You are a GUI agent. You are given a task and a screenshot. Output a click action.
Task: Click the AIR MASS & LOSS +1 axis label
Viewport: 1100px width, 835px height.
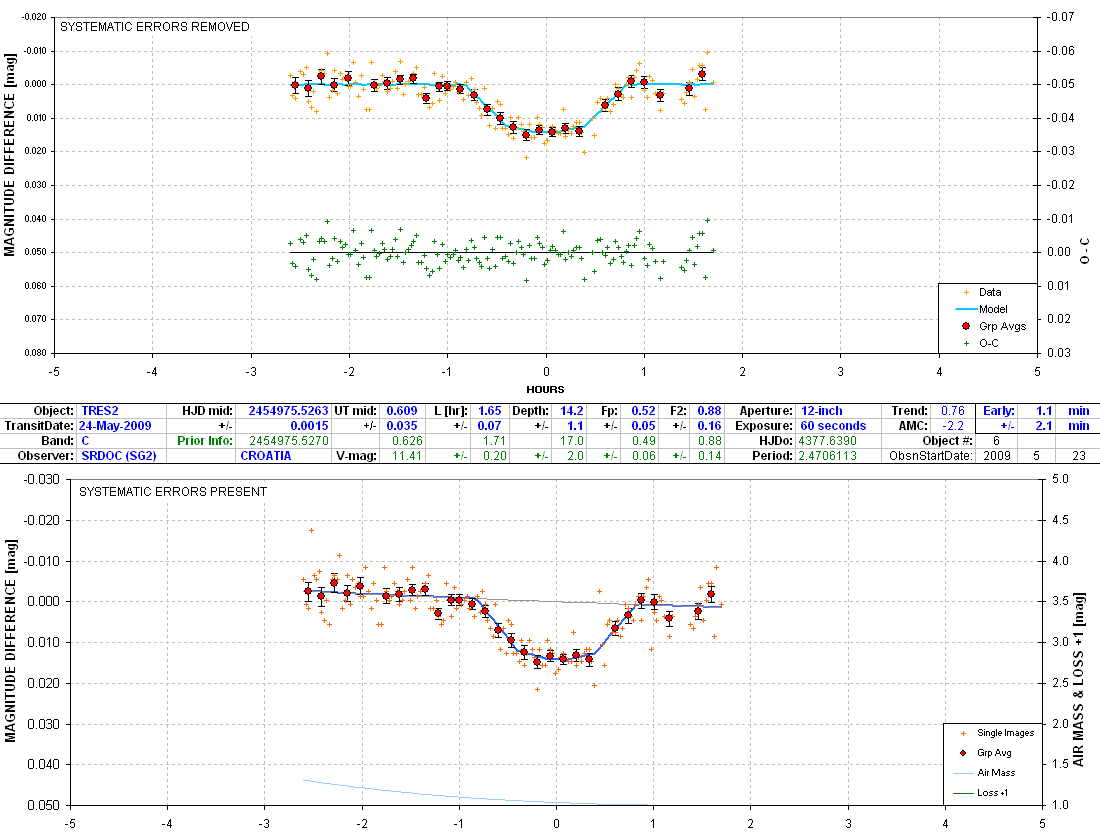tap(1078, 680)
